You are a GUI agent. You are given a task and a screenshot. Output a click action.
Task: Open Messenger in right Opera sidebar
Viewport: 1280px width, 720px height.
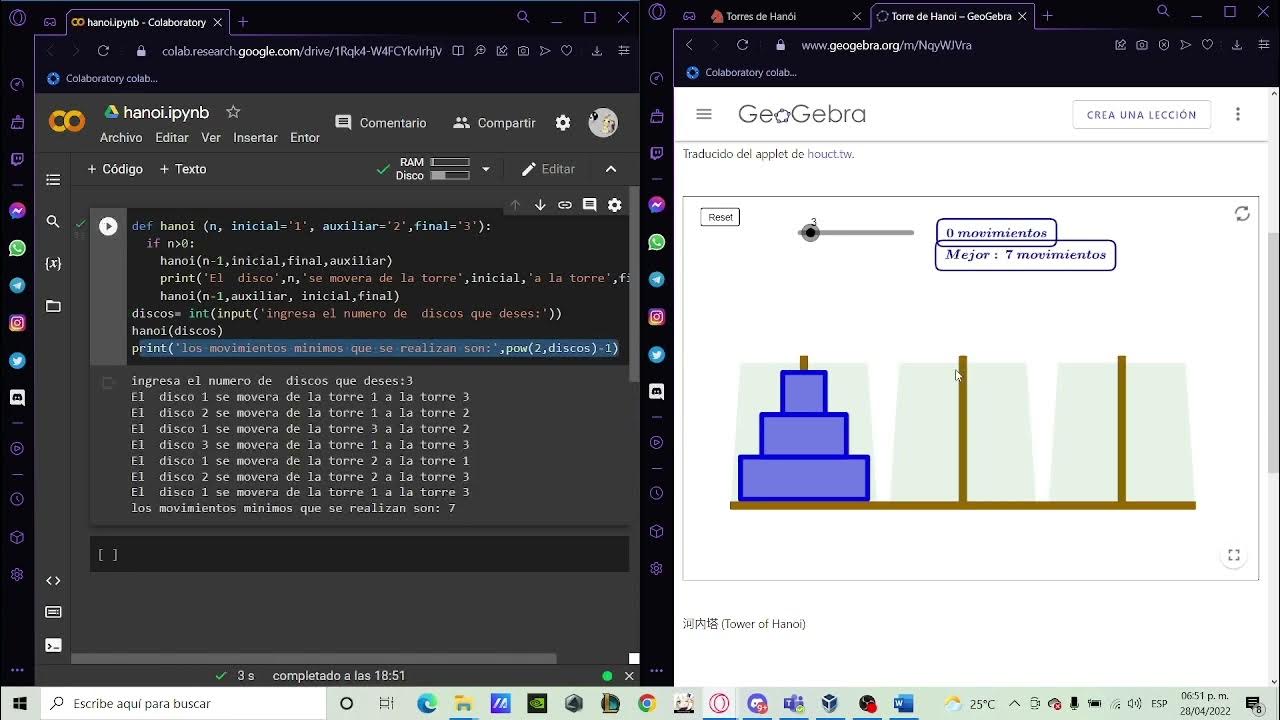657,205
